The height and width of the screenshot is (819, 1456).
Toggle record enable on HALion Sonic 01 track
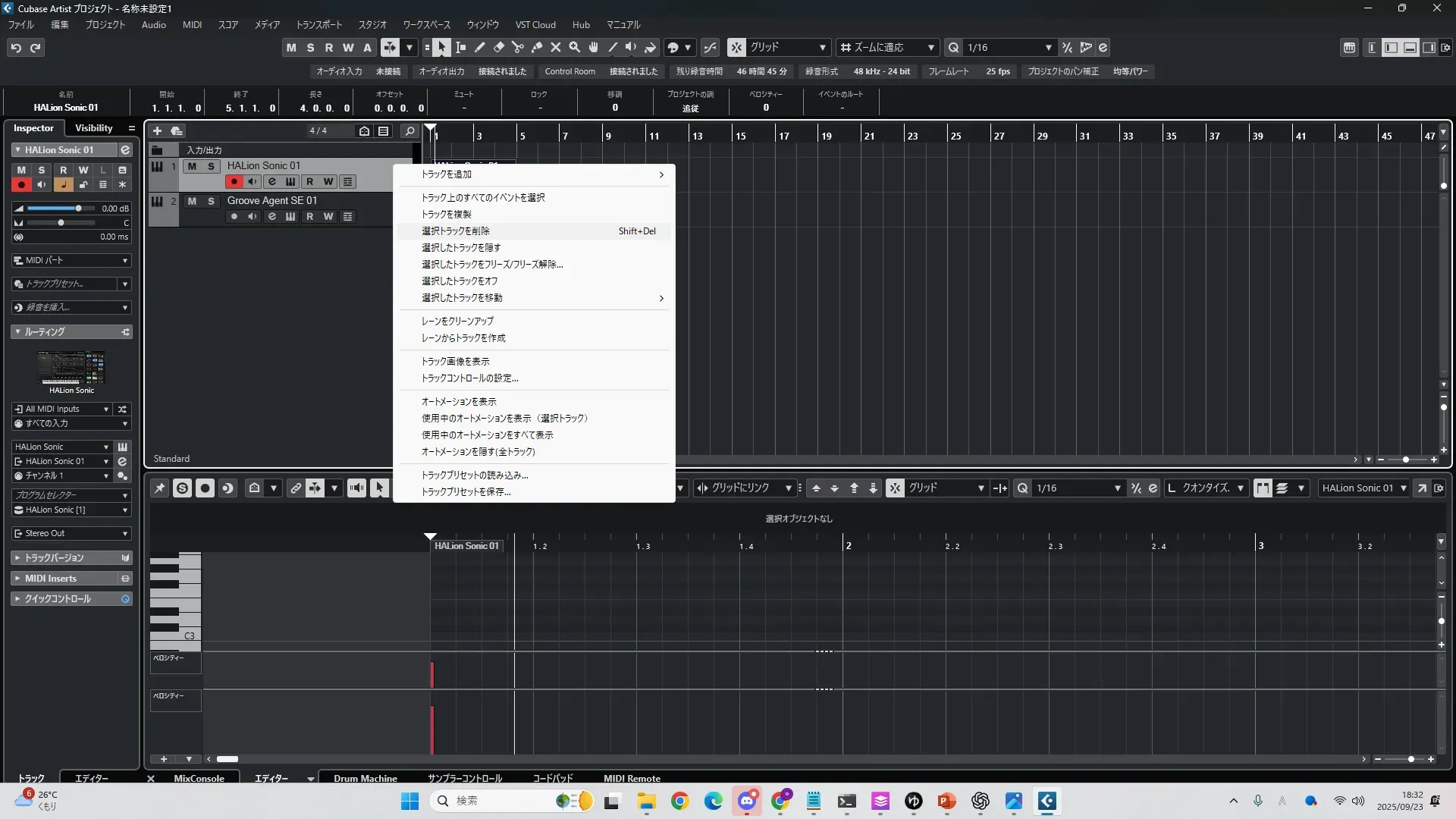(234, 182)
